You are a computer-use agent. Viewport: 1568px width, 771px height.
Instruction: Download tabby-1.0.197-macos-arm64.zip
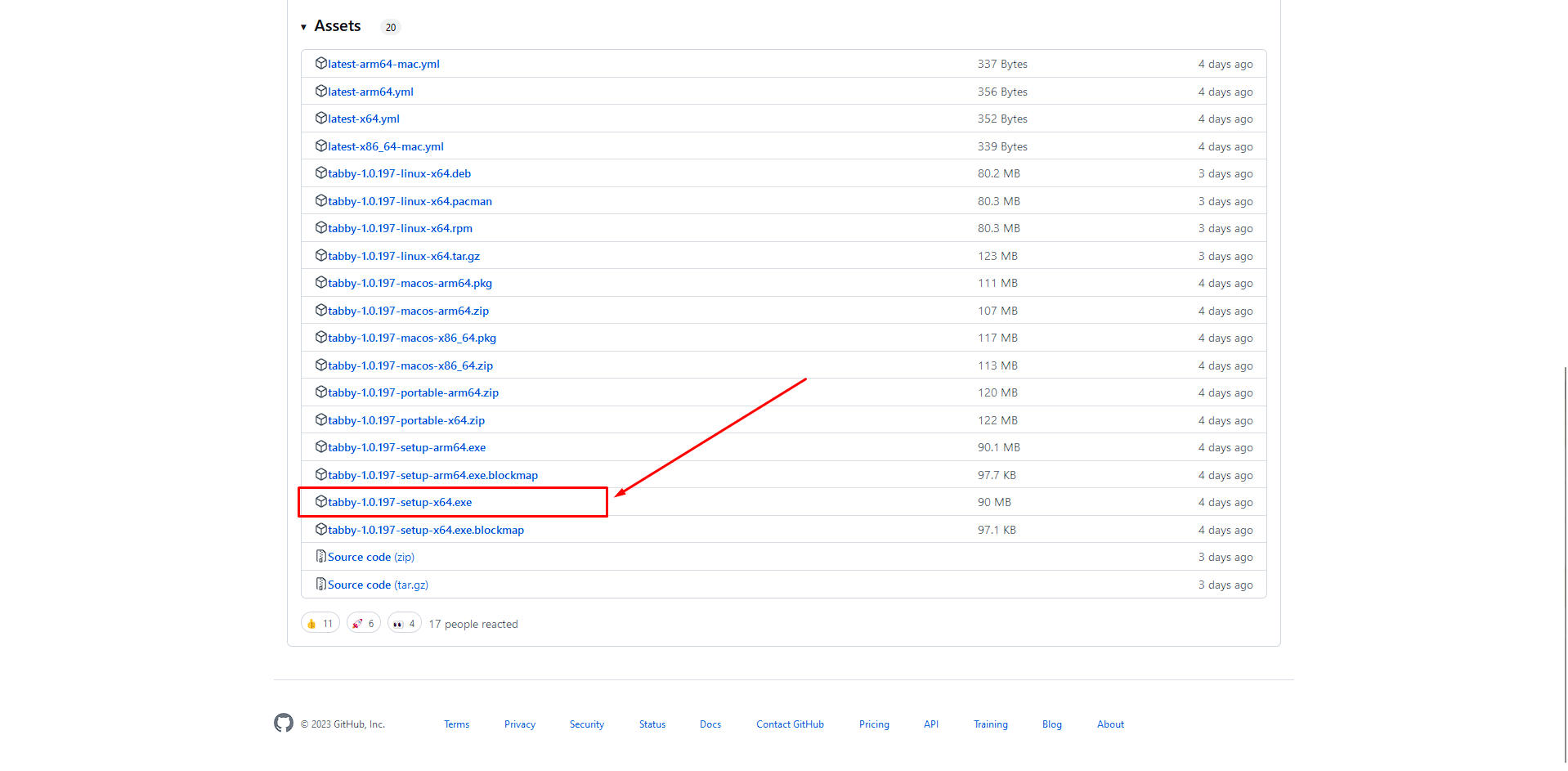408,311
